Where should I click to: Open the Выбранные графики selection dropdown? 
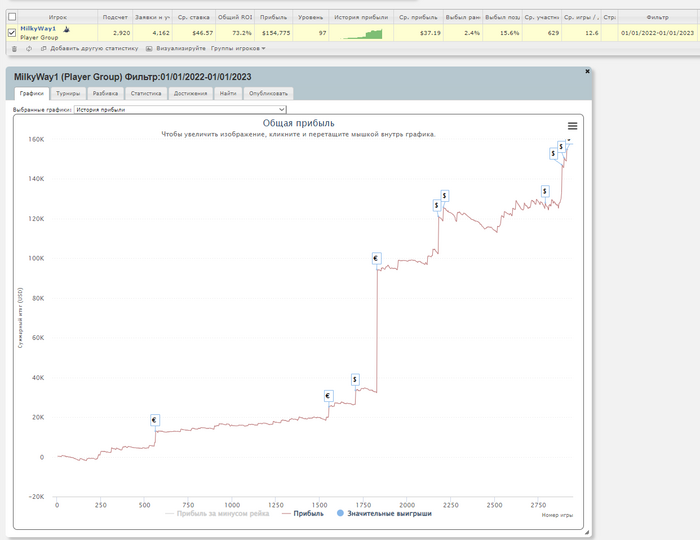coord(180,109)
